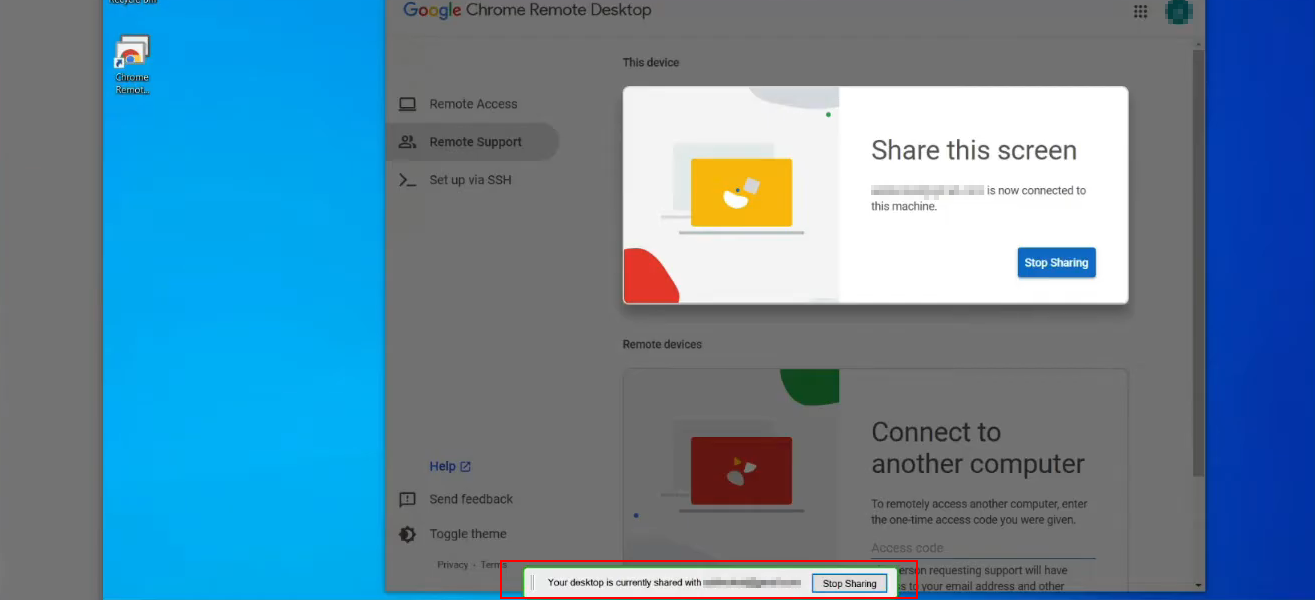Click the Access code input field
This screenshot has width=1315, height=600.
tap(983, 548)
